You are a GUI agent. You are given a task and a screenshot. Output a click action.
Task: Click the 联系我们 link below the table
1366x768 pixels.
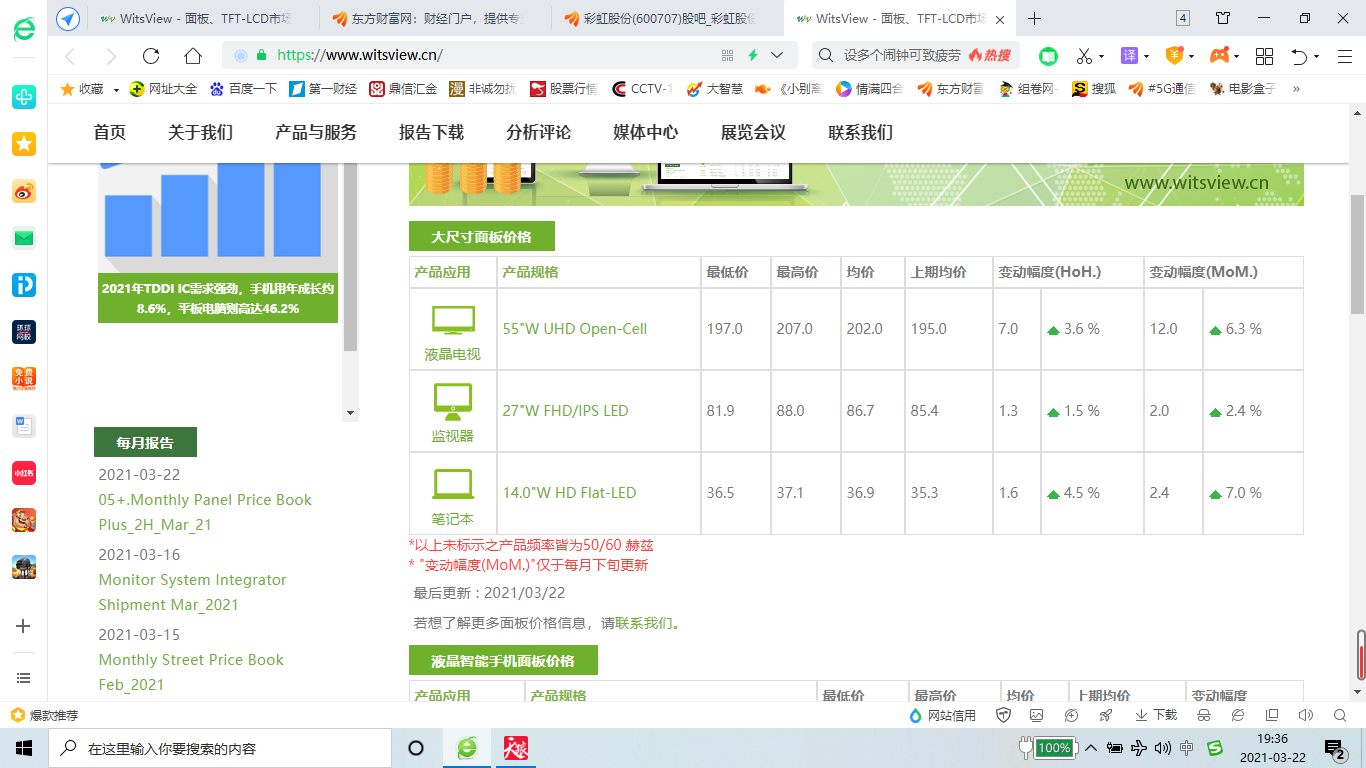point(643,623)
